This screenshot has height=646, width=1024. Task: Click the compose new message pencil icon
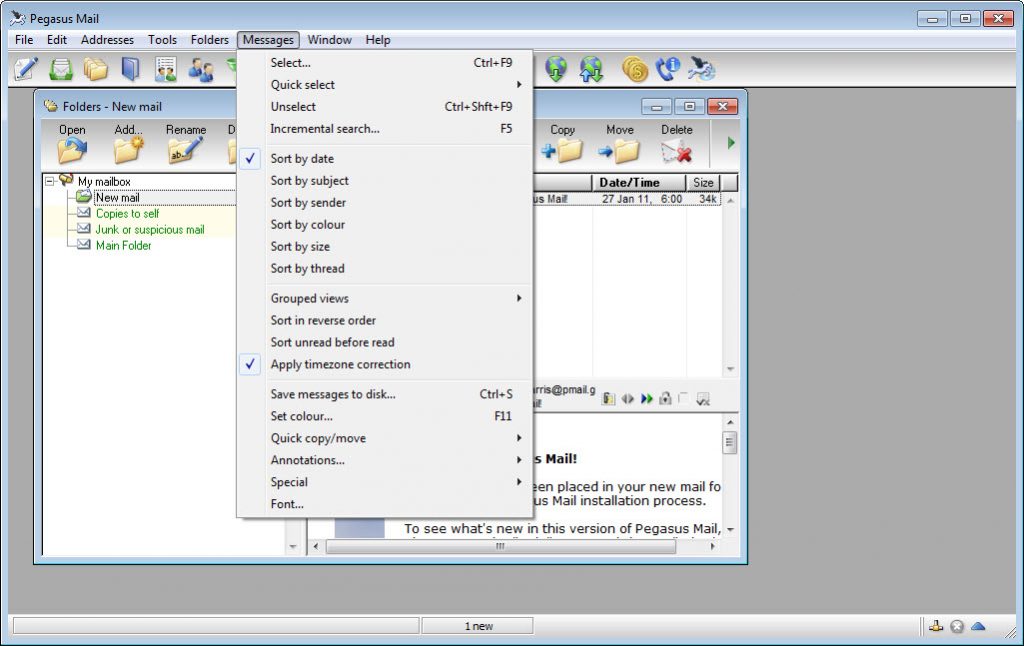click(x=26, y=69)
